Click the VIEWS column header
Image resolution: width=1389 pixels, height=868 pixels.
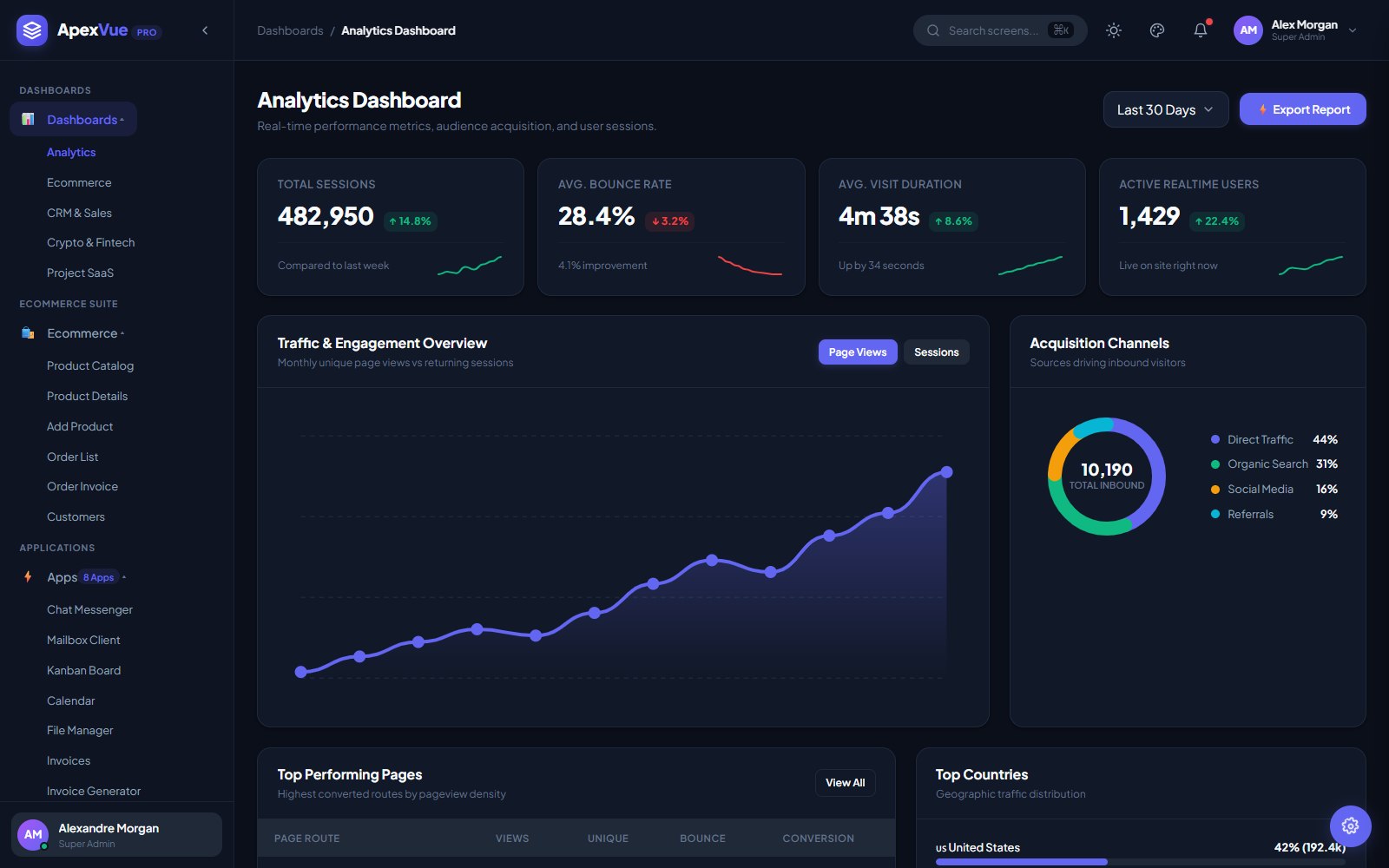[x=512, y=838]
